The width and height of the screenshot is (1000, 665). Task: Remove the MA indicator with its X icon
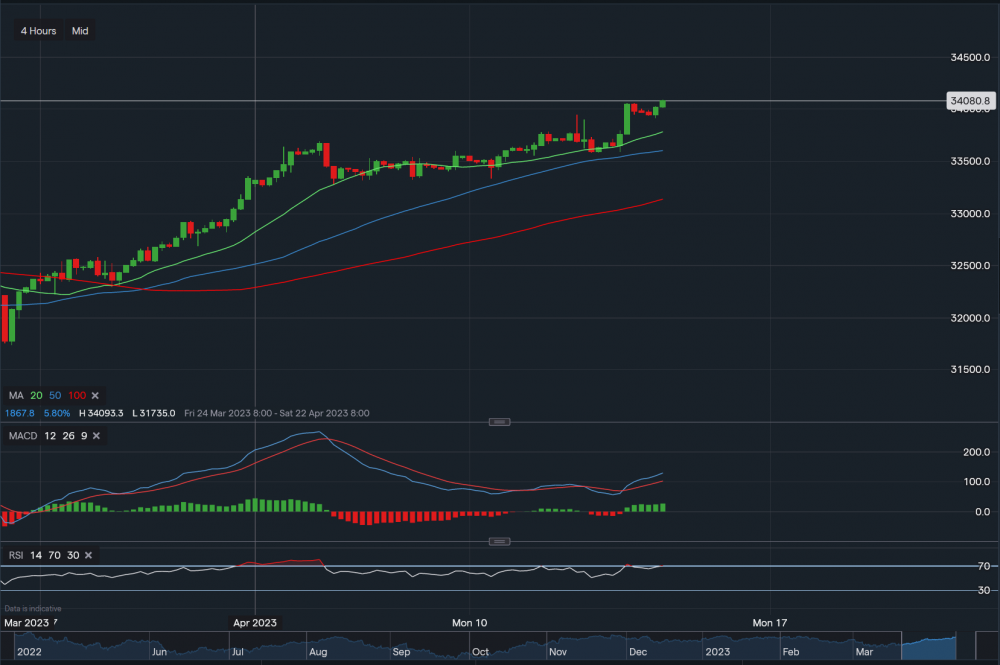pos(95,395)
